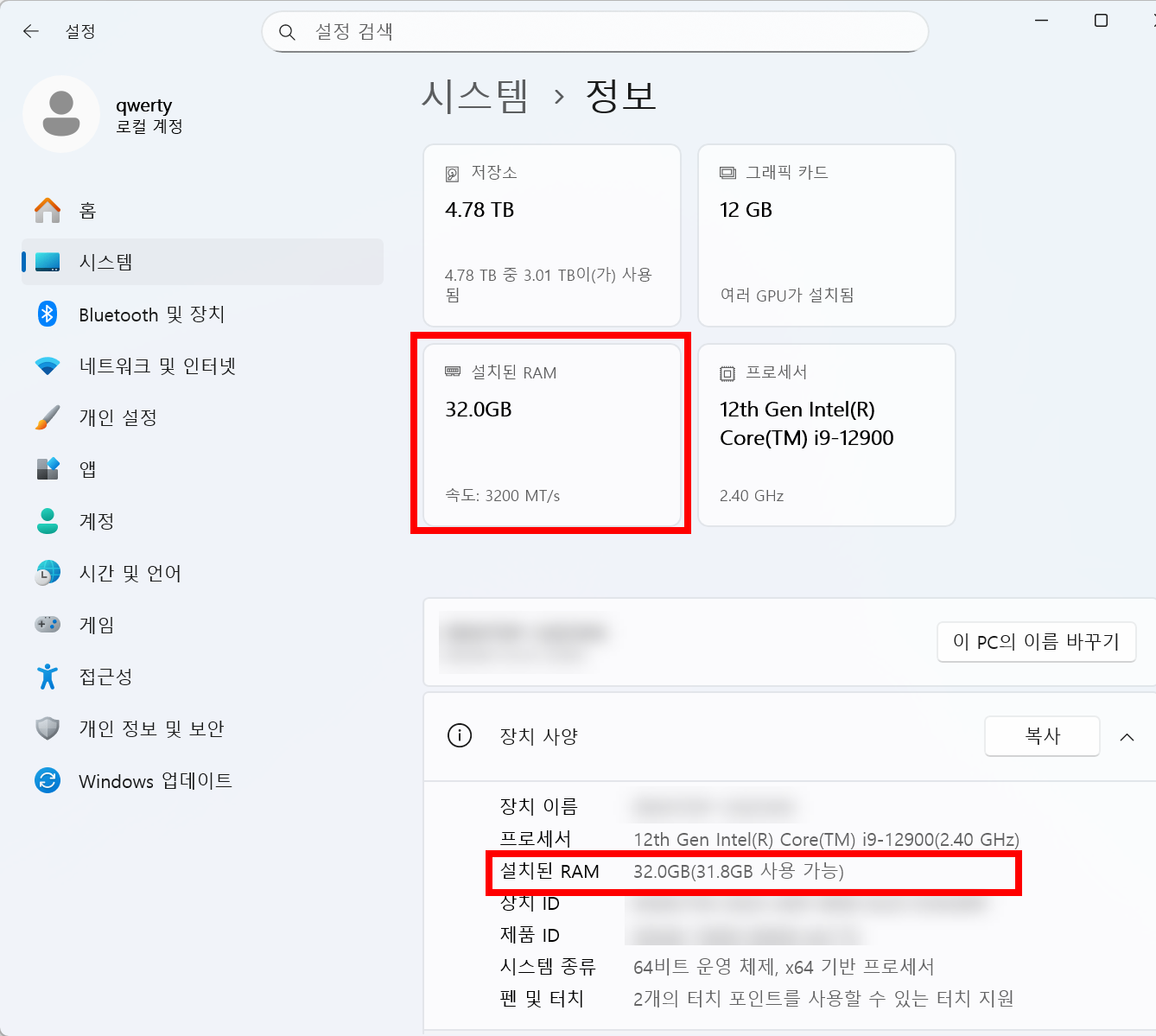Click the qwerty user avatar picture

pyautogui.click(x=61, y=114)
